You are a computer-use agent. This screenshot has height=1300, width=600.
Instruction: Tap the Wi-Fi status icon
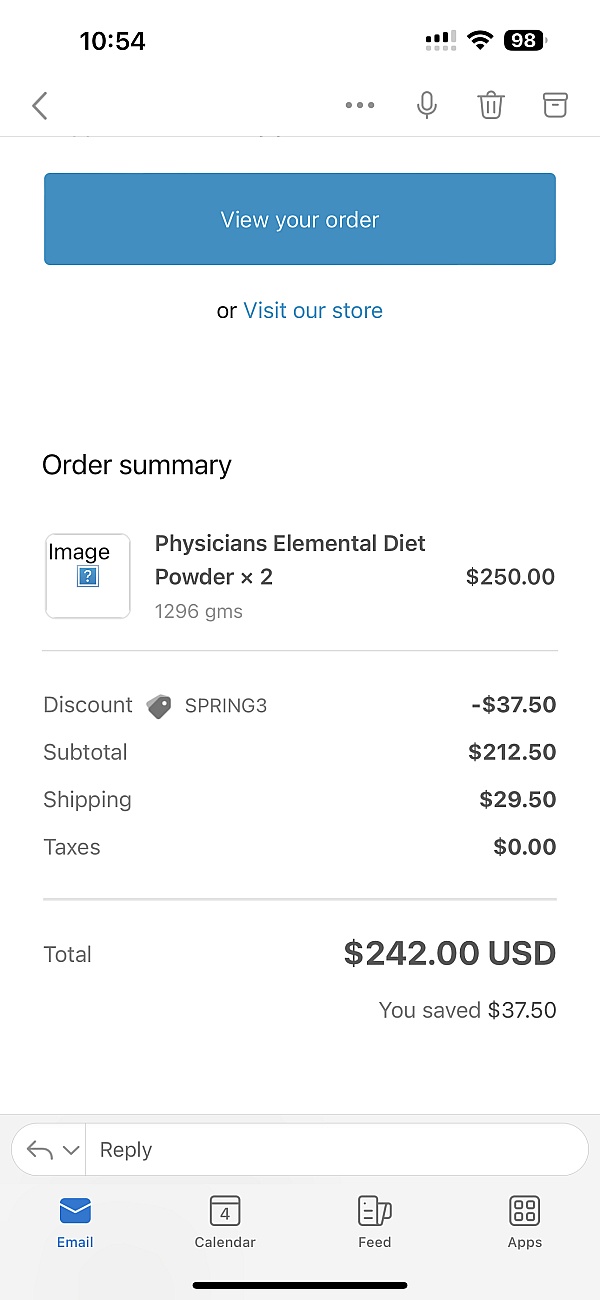[x=481, y=41]
